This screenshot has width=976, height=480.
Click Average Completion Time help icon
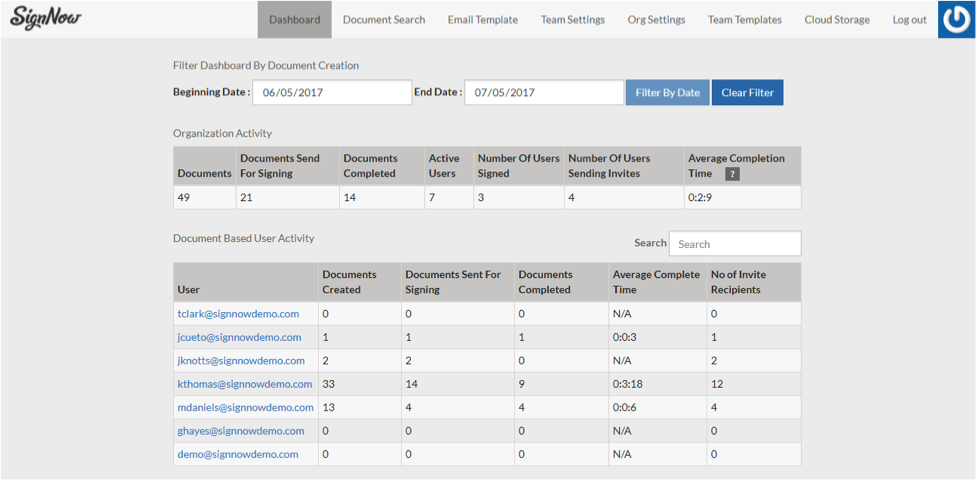coord(732,174)
